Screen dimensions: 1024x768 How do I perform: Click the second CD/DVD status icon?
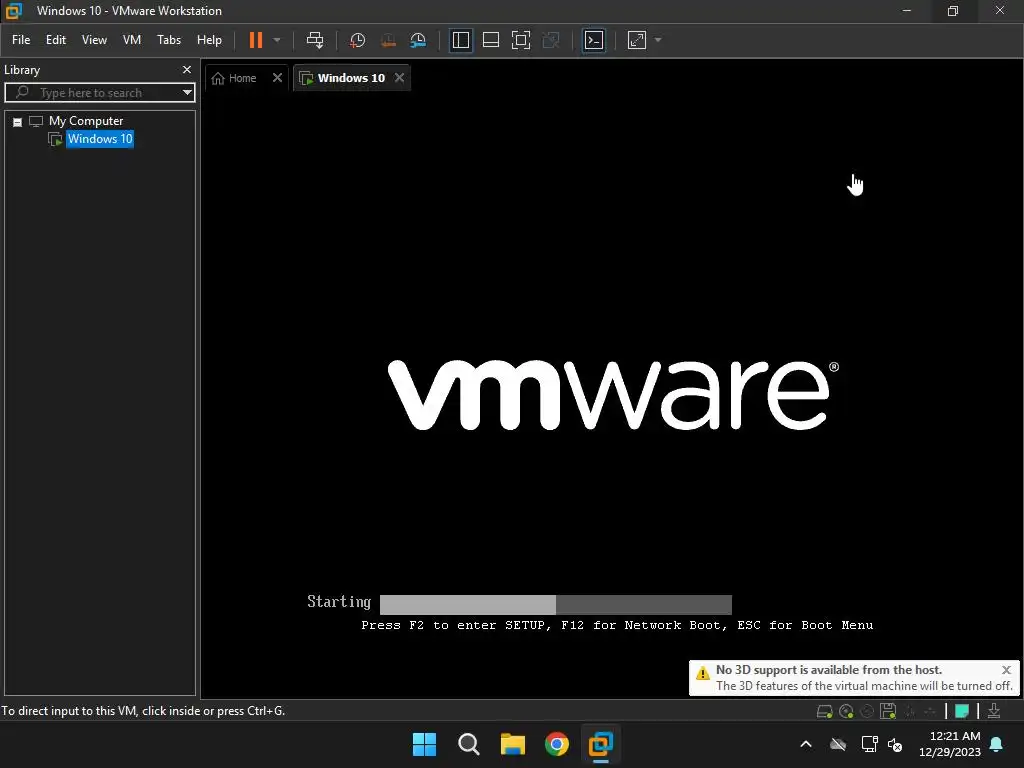point(867,711)
